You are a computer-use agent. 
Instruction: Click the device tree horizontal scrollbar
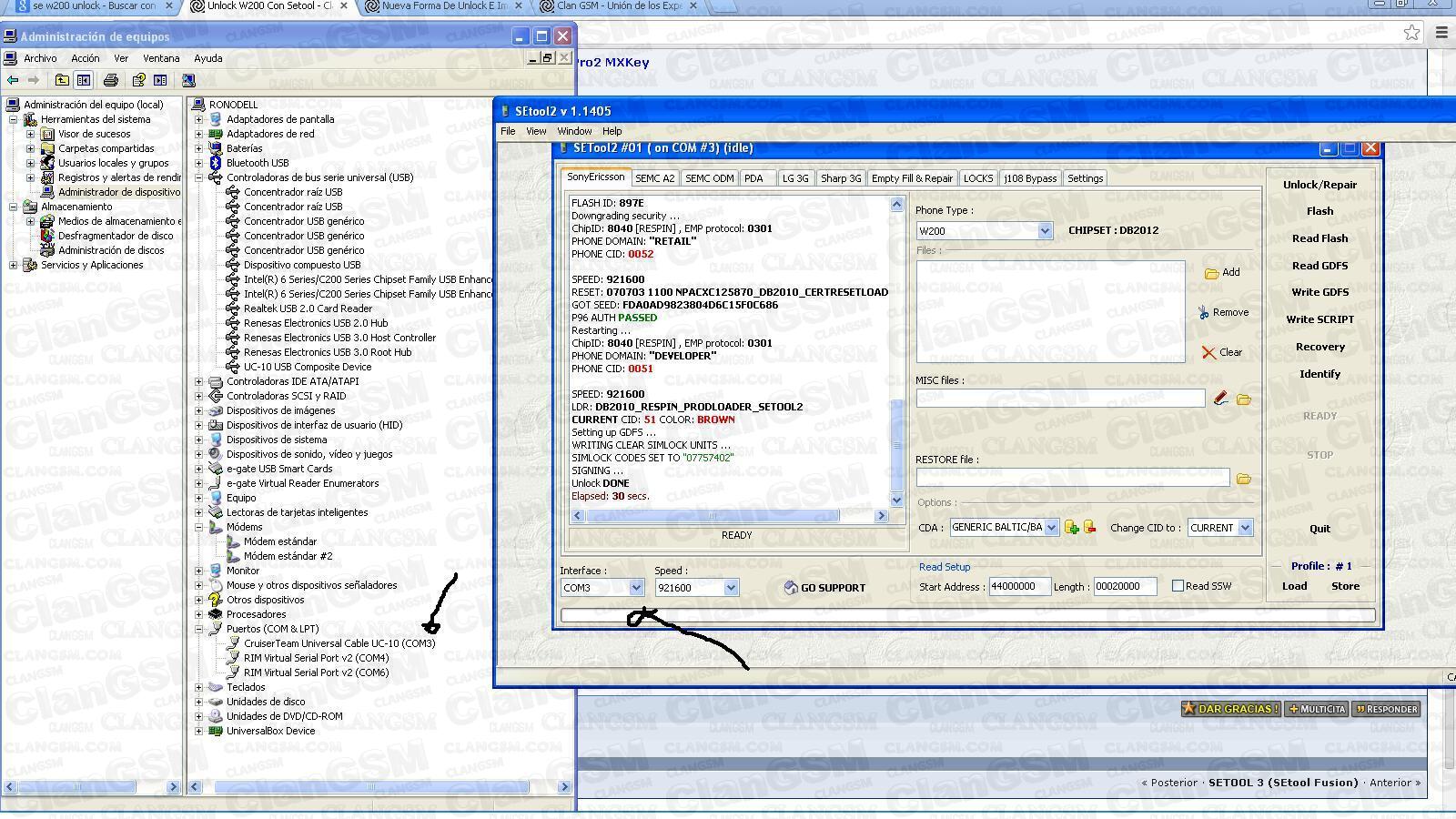370,786
